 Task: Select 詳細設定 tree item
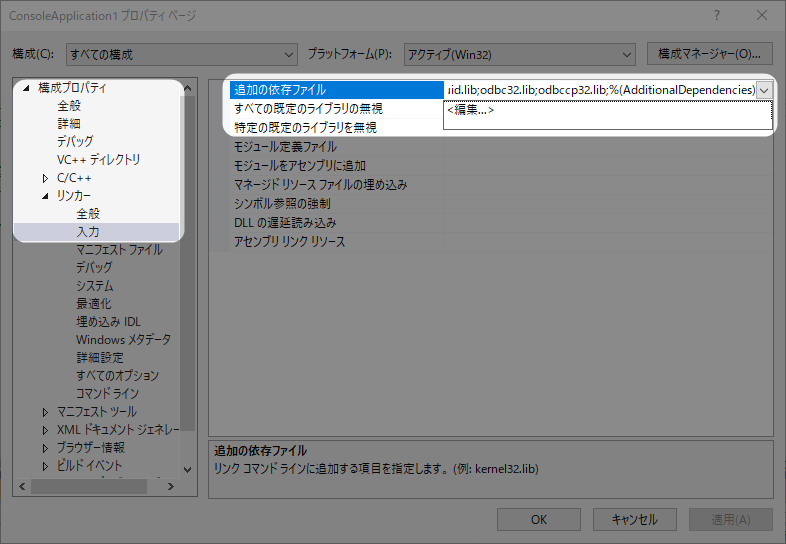coord(100,357)
